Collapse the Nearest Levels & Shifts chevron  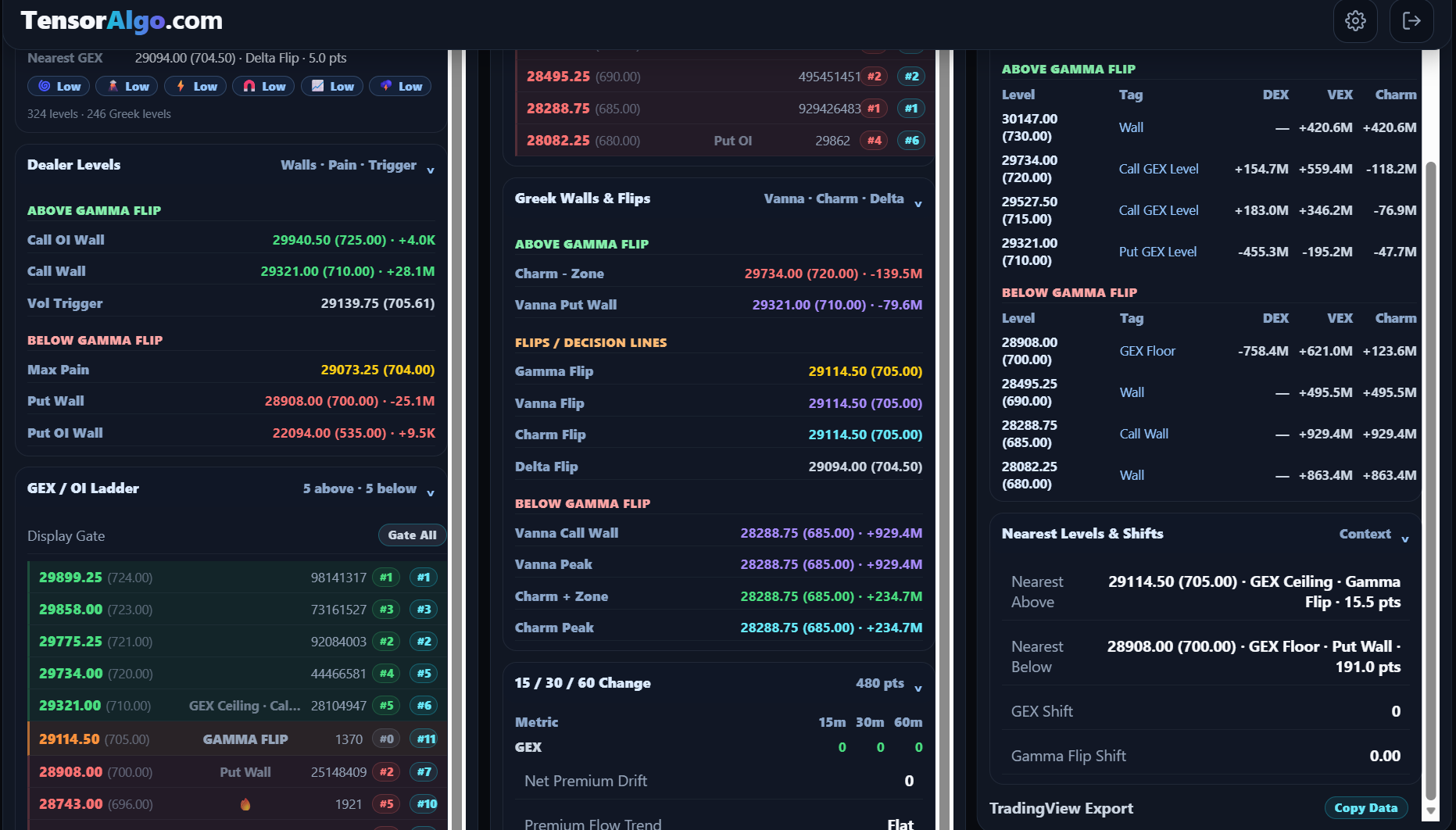(x=1405, y=538)
